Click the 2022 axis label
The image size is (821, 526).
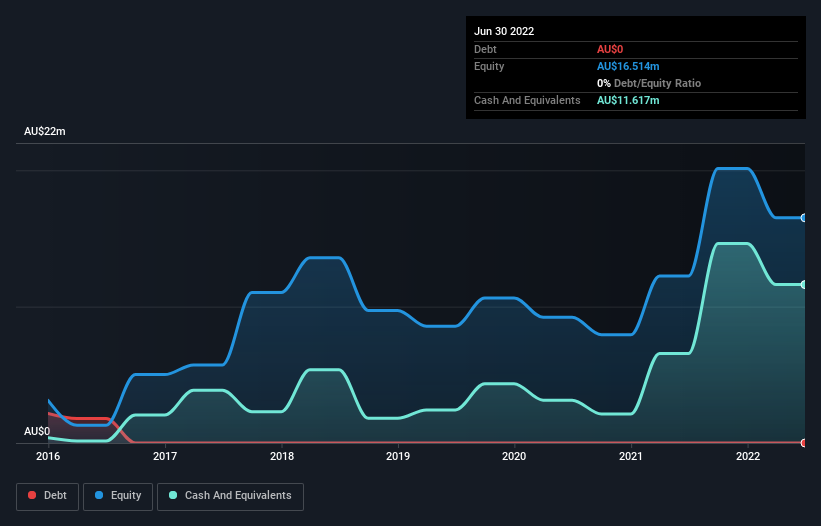[748, 456]
